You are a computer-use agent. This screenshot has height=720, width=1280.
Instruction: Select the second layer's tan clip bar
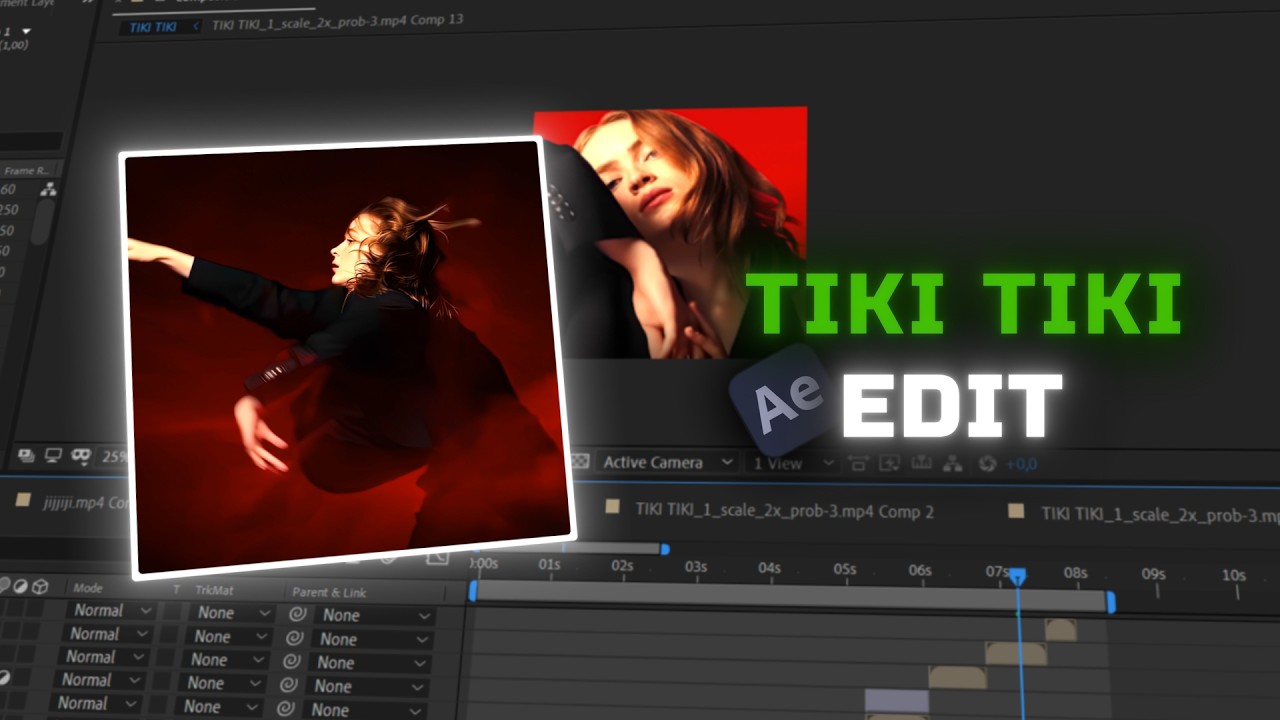pyautogui.click(x=1015, y=653)
